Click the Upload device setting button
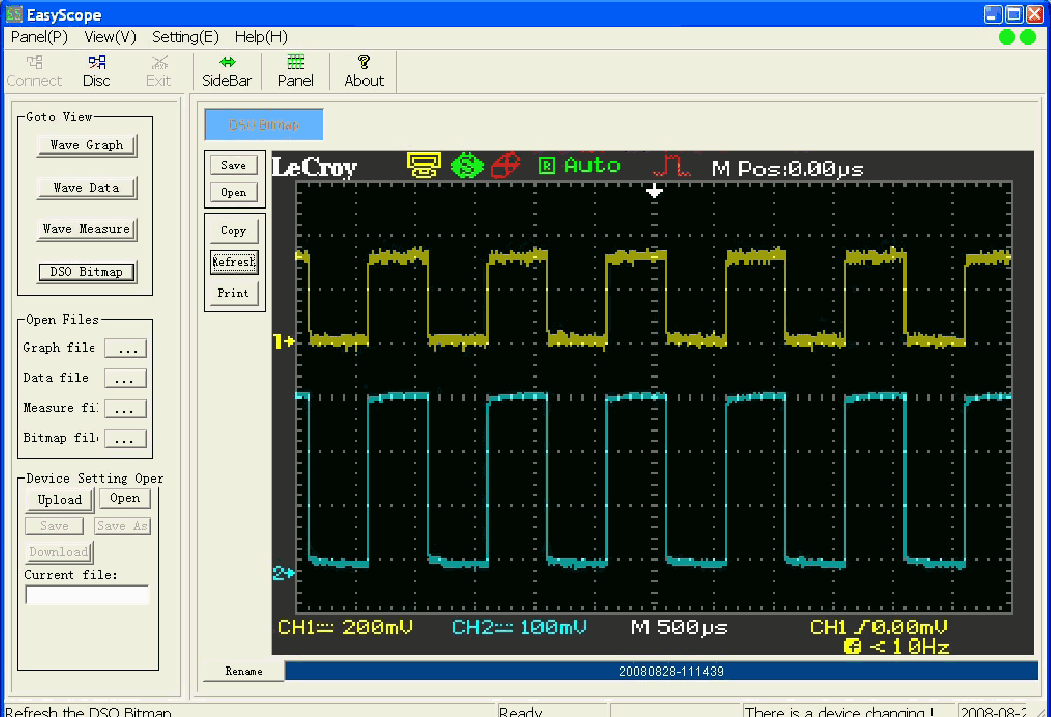 click(60, 499)
